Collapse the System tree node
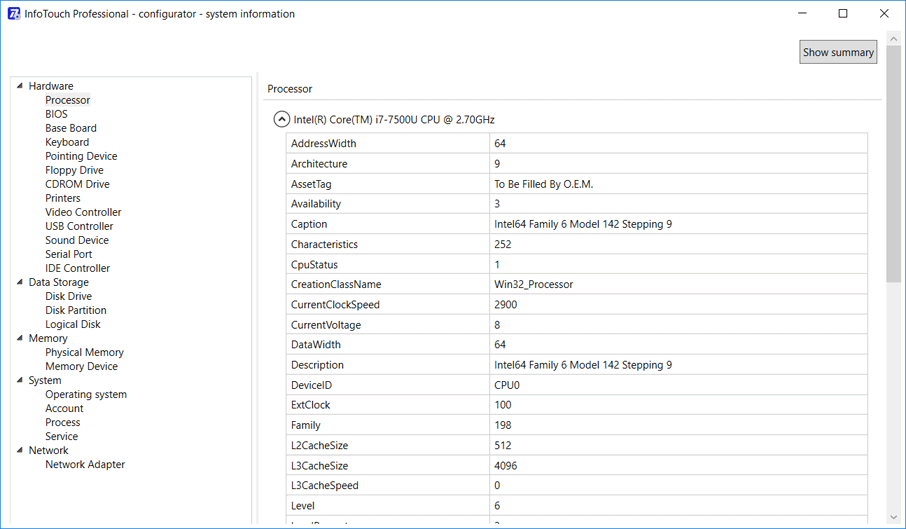Viewport: 906px width, 529px height. [x=20, y=380]
